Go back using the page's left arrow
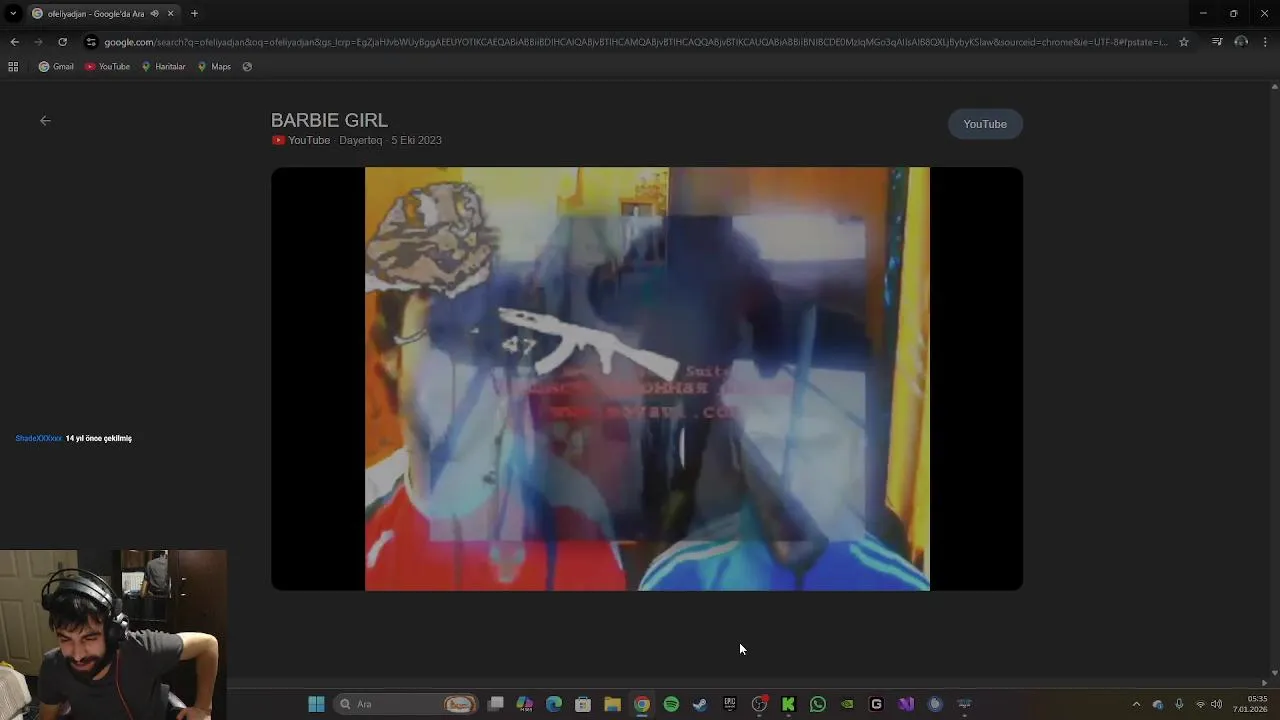Screen dimensions: 1280x720 coord(45,121)
